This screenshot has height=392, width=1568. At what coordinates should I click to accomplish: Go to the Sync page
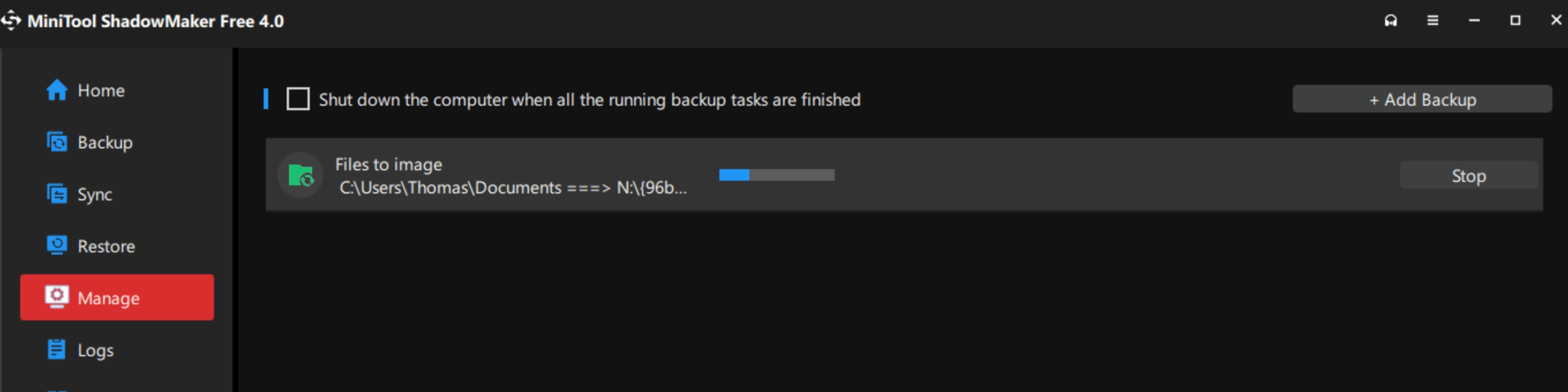point(95,195)
